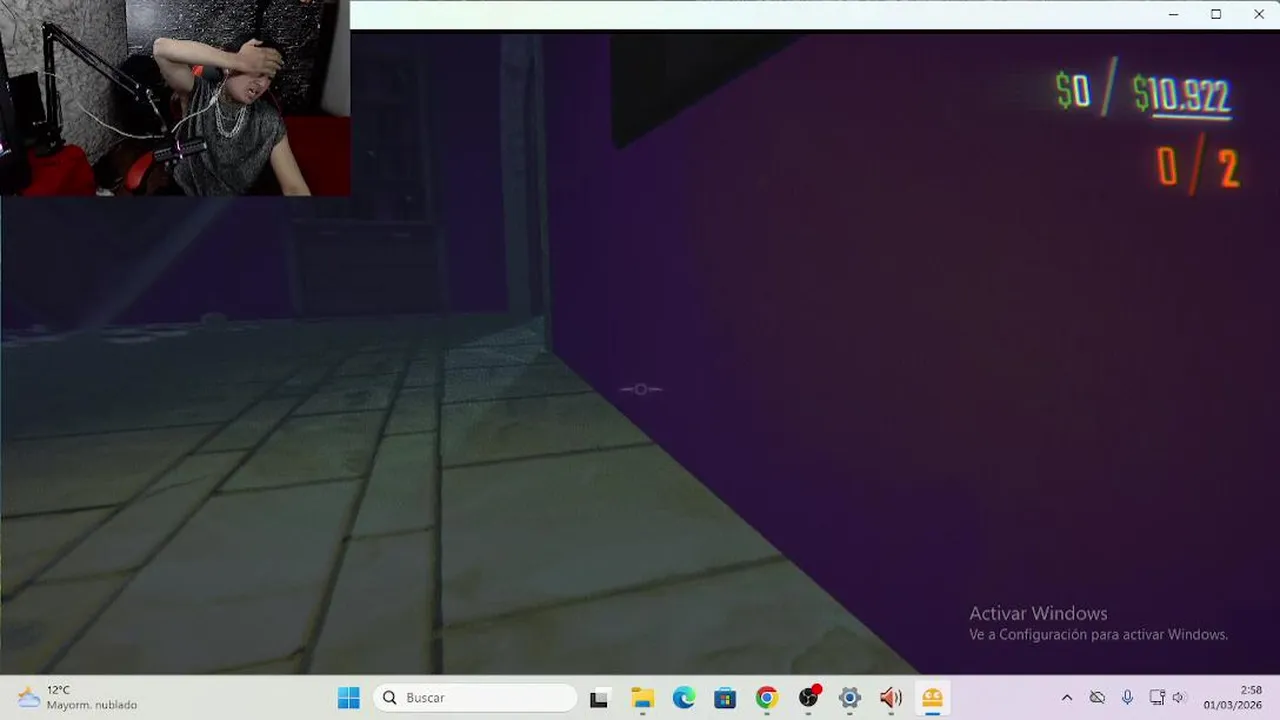Click the $0 collected amount
The width and height of the screenshot is (1280, 720).
click(1073, 92)
